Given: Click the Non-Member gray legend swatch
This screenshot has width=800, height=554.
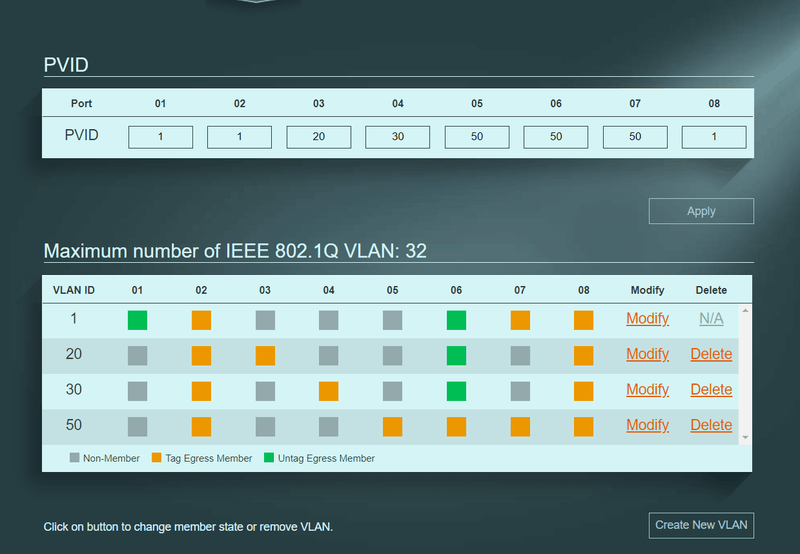Looking at the screenshot, I should click(74, 458).
